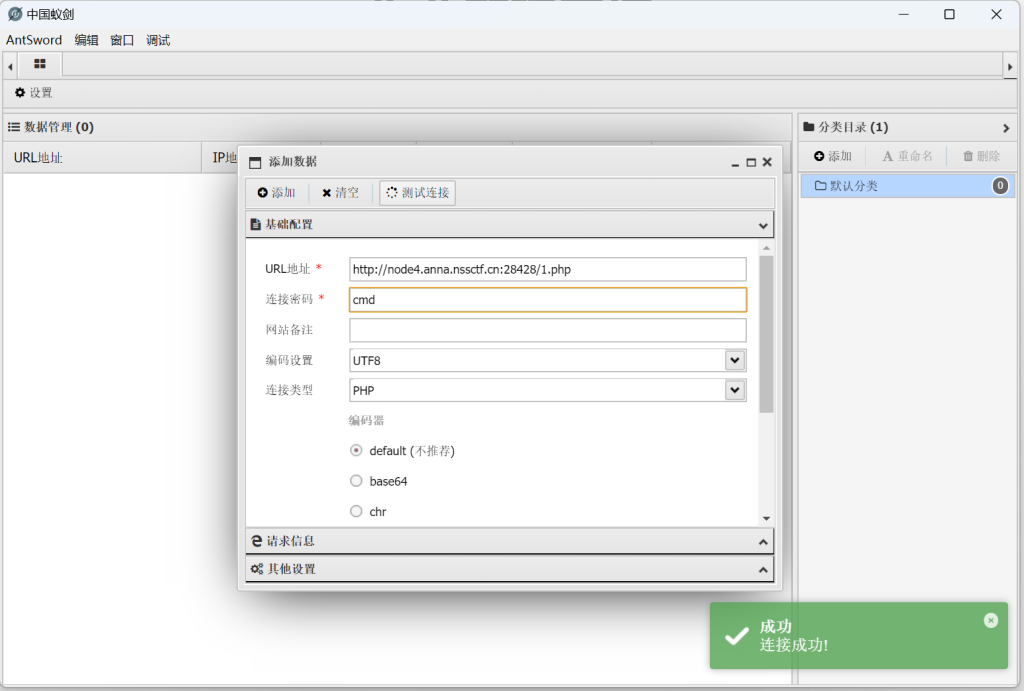Select the default encoder radio button
Viewport: 1024px width, 691px height.
point(356,451)
